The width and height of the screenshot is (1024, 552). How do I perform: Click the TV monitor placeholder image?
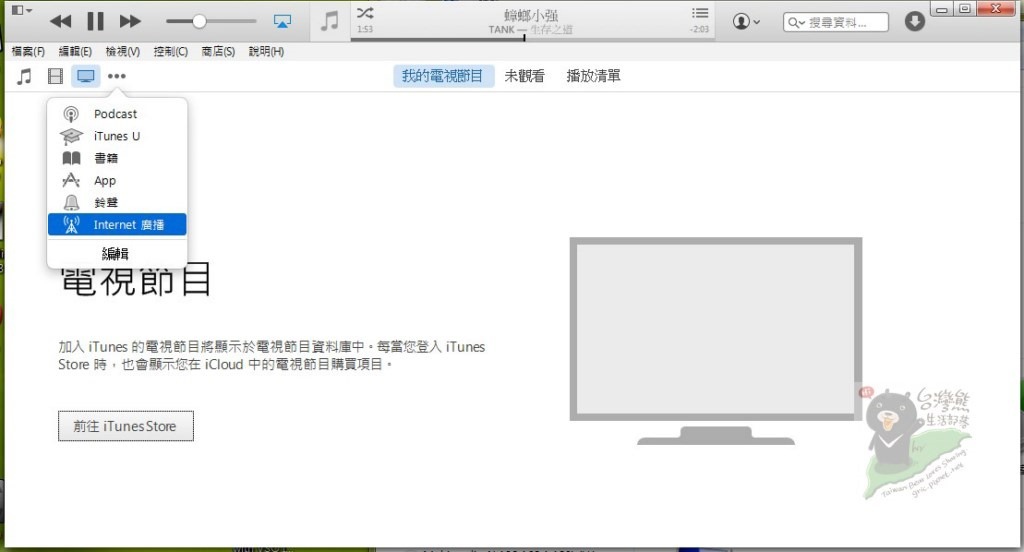(716, 341)
